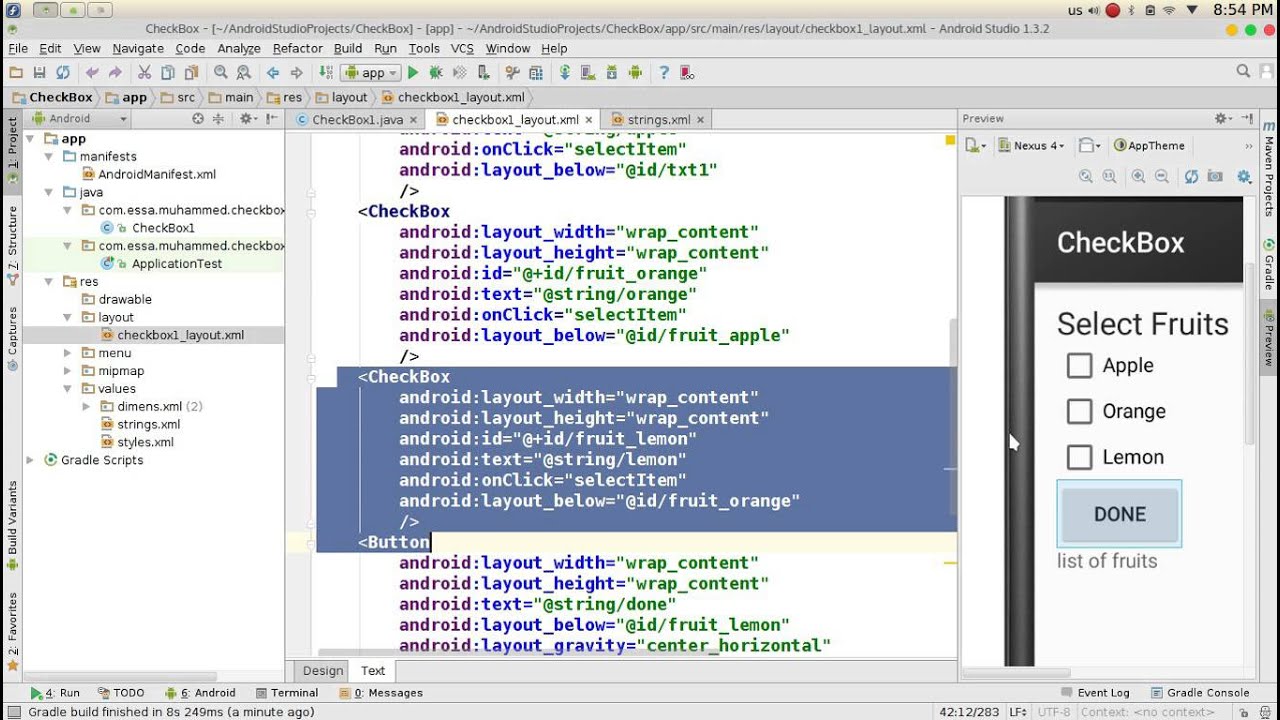Screen dimensions: 1280x720
Task: Open the Refactor menu
Action: click(x=297, y=48)
